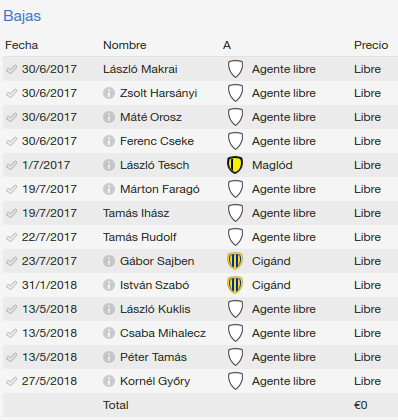Image resolution: width=398 pixels, height=420 pixels.
Task: Click checkmark icon for 27/5/2018 transfer
Action: 11,381
